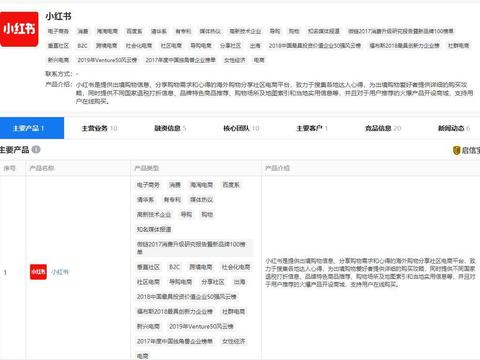Image resolution: width=480 pixels, height=360 pixels.
Task: Click the 出海 tag in 产品类型 column
Action: (240, 282)
